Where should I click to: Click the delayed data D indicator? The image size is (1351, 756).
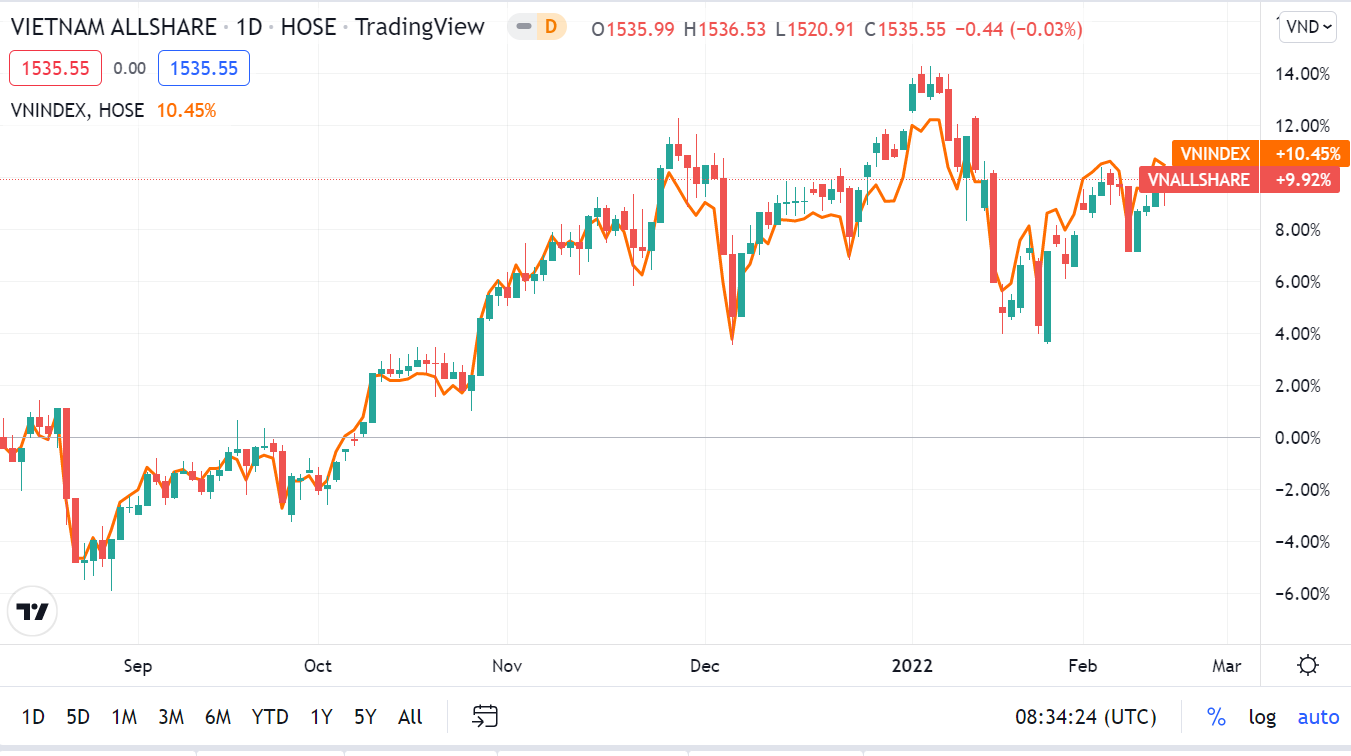[550, 28]
